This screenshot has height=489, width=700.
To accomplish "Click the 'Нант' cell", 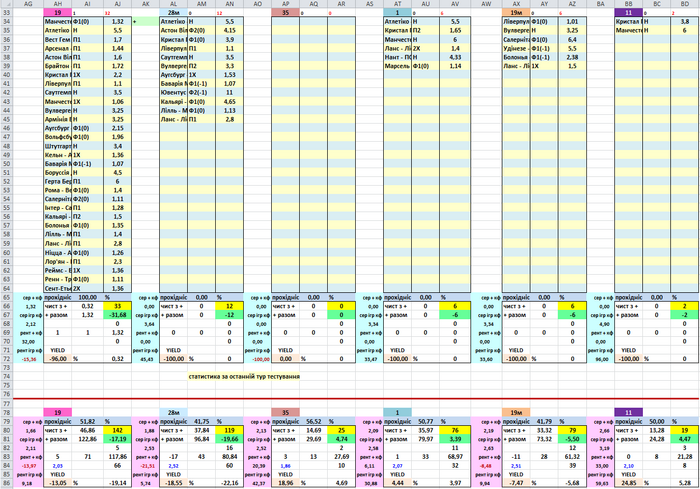I will point(397,57).
